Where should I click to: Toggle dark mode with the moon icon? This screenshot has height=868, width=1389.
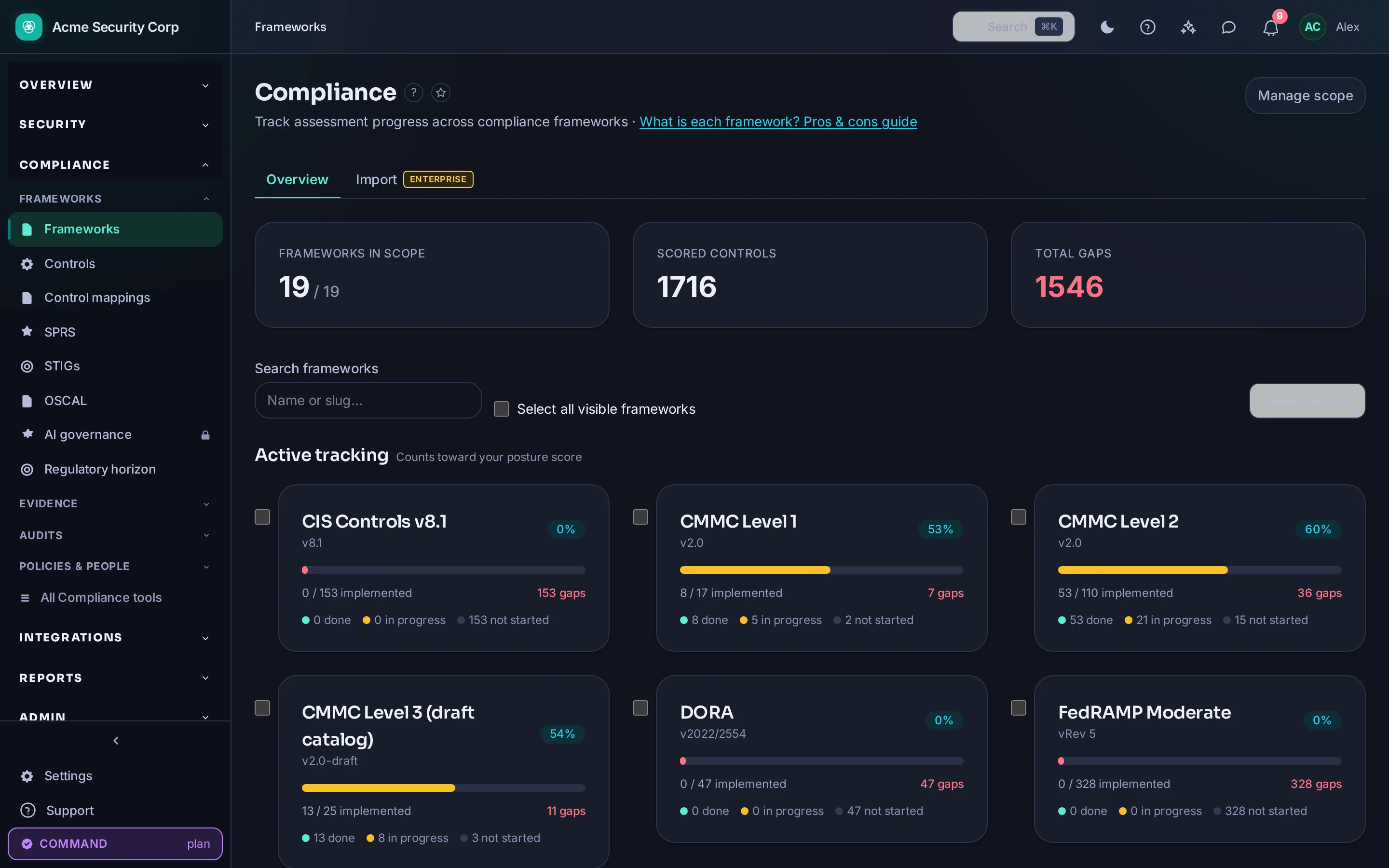1107,27
